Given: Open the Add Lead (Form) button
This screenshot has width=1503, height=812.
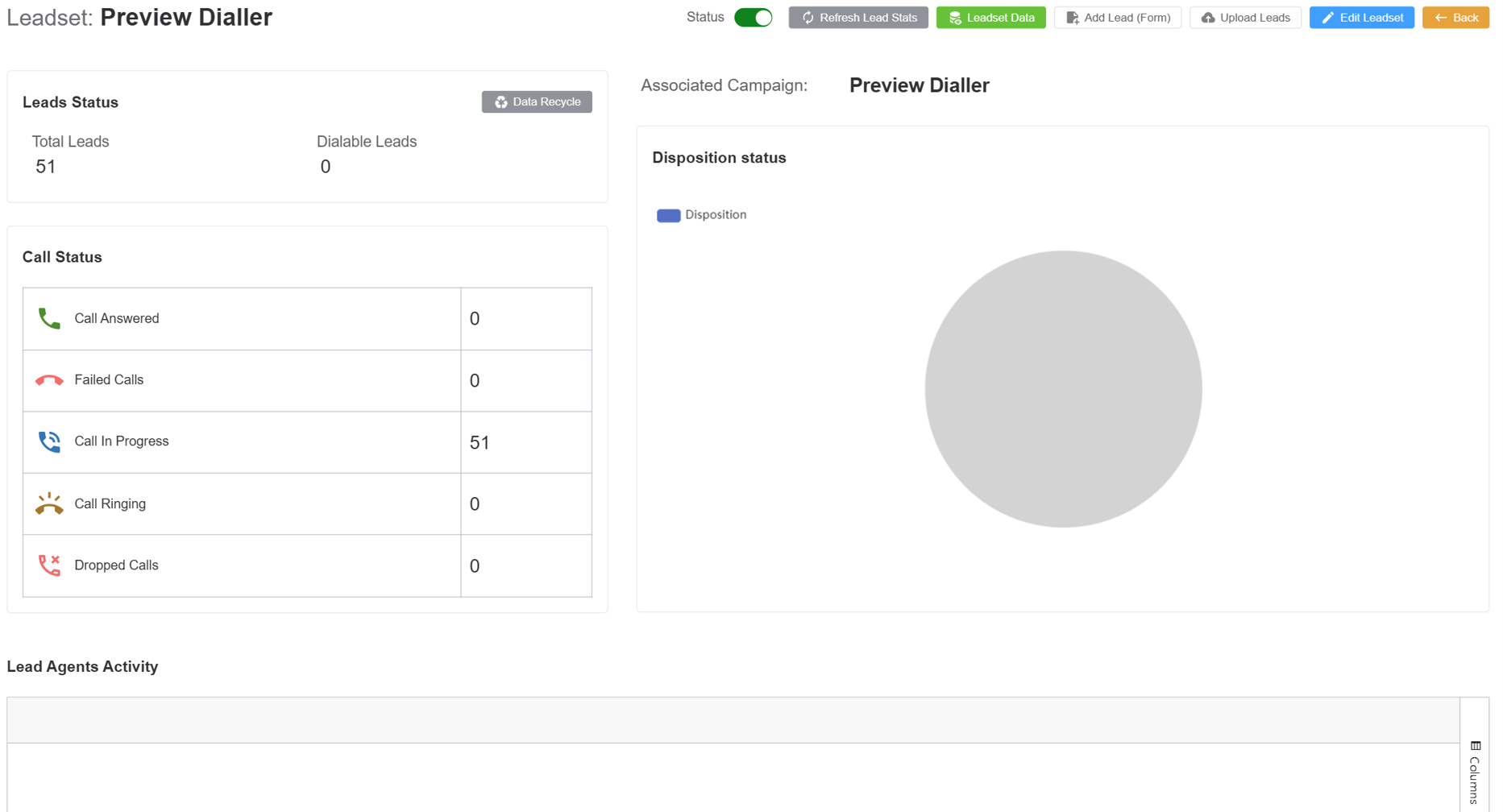Looking at the screenshot, I should [x=1117, y=18].
